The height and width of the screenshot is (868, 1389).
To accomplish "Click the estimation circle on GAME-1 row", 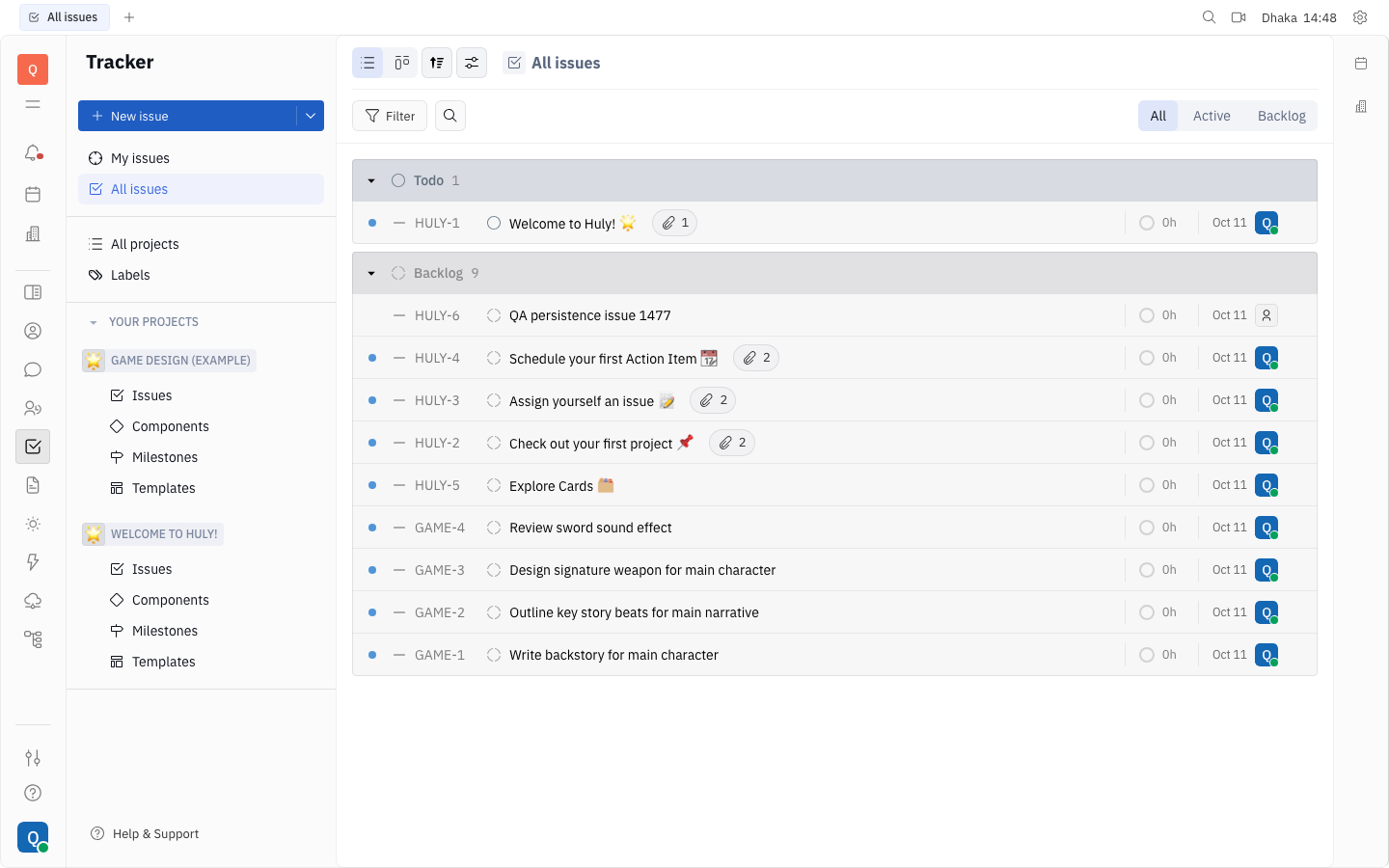I will [1147, 655].
